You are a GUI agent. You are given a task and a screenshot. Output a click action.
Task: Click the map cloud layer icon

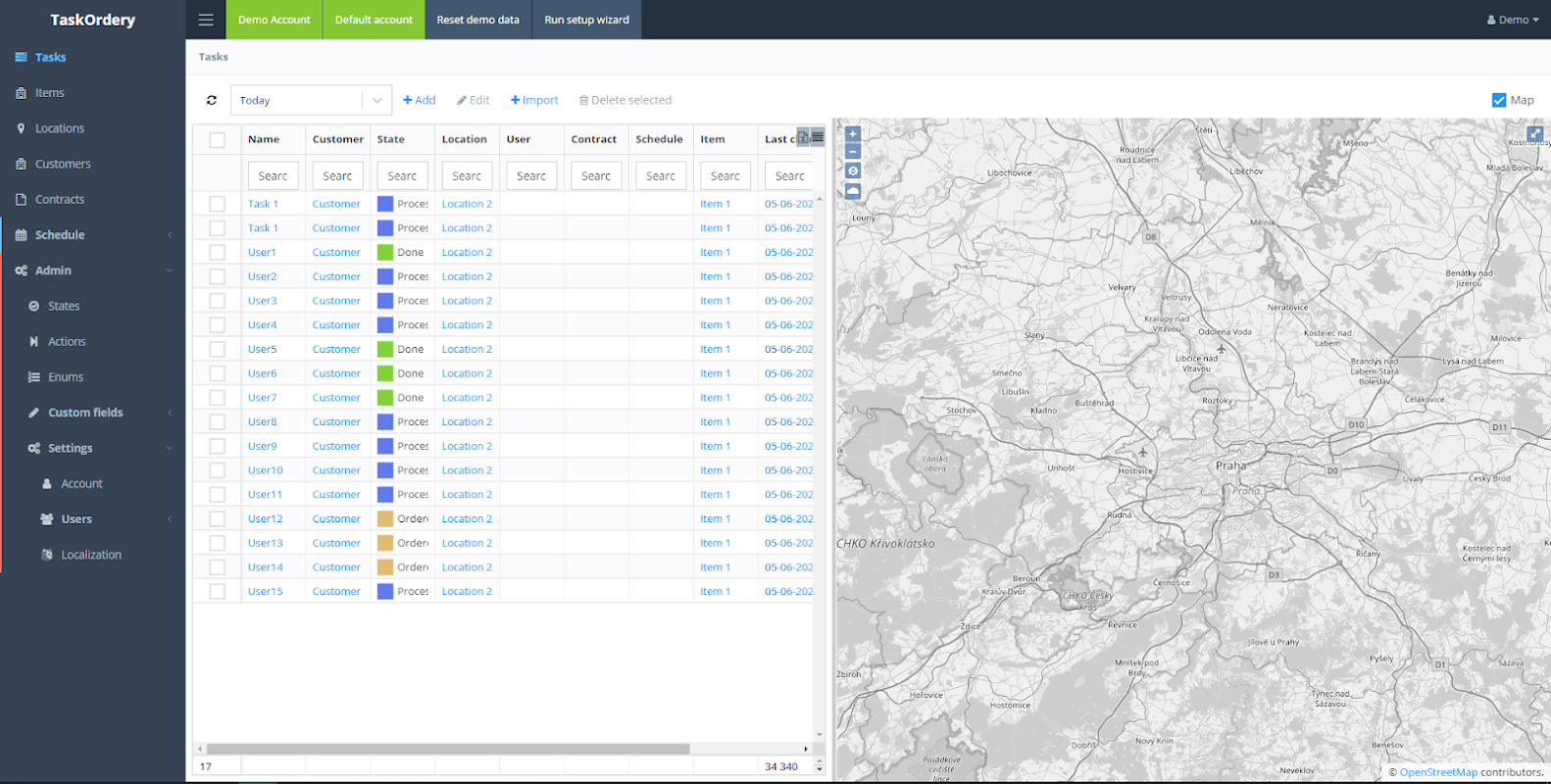click(x=853, y=191)
